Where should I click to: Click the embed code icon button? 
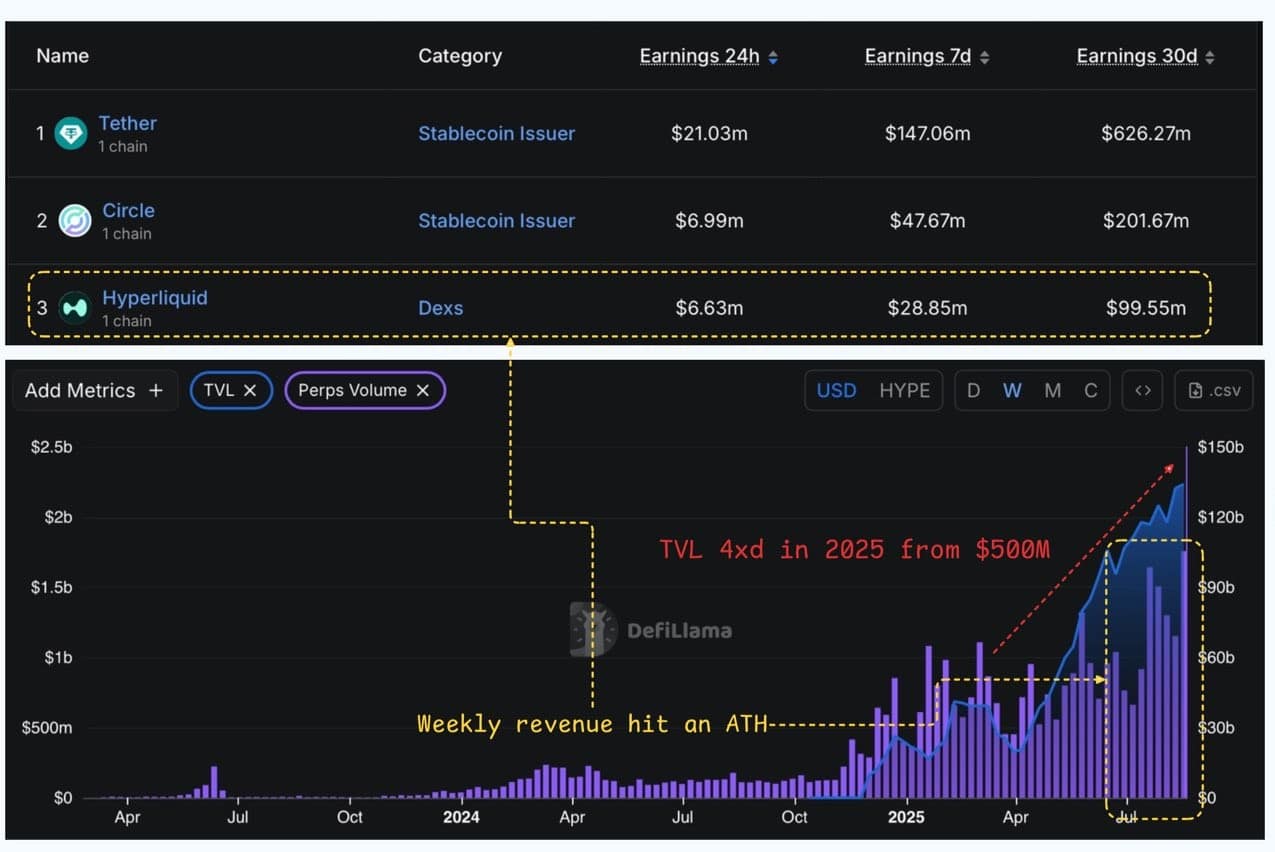tap(1143, 390)
